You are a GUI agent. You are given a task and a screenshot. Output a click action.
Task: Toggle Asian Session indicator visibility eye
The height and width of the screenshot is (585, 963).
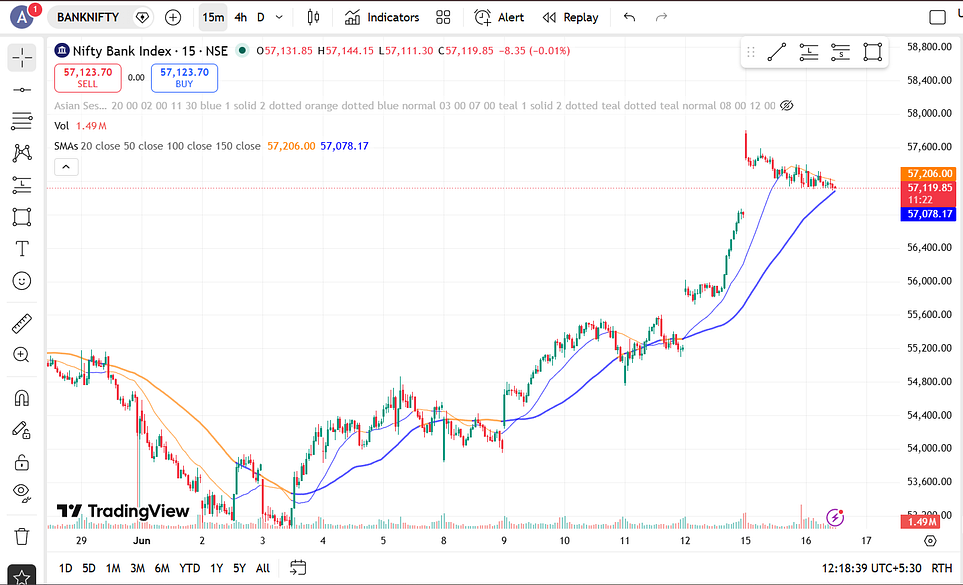click(x=786, y=106)
